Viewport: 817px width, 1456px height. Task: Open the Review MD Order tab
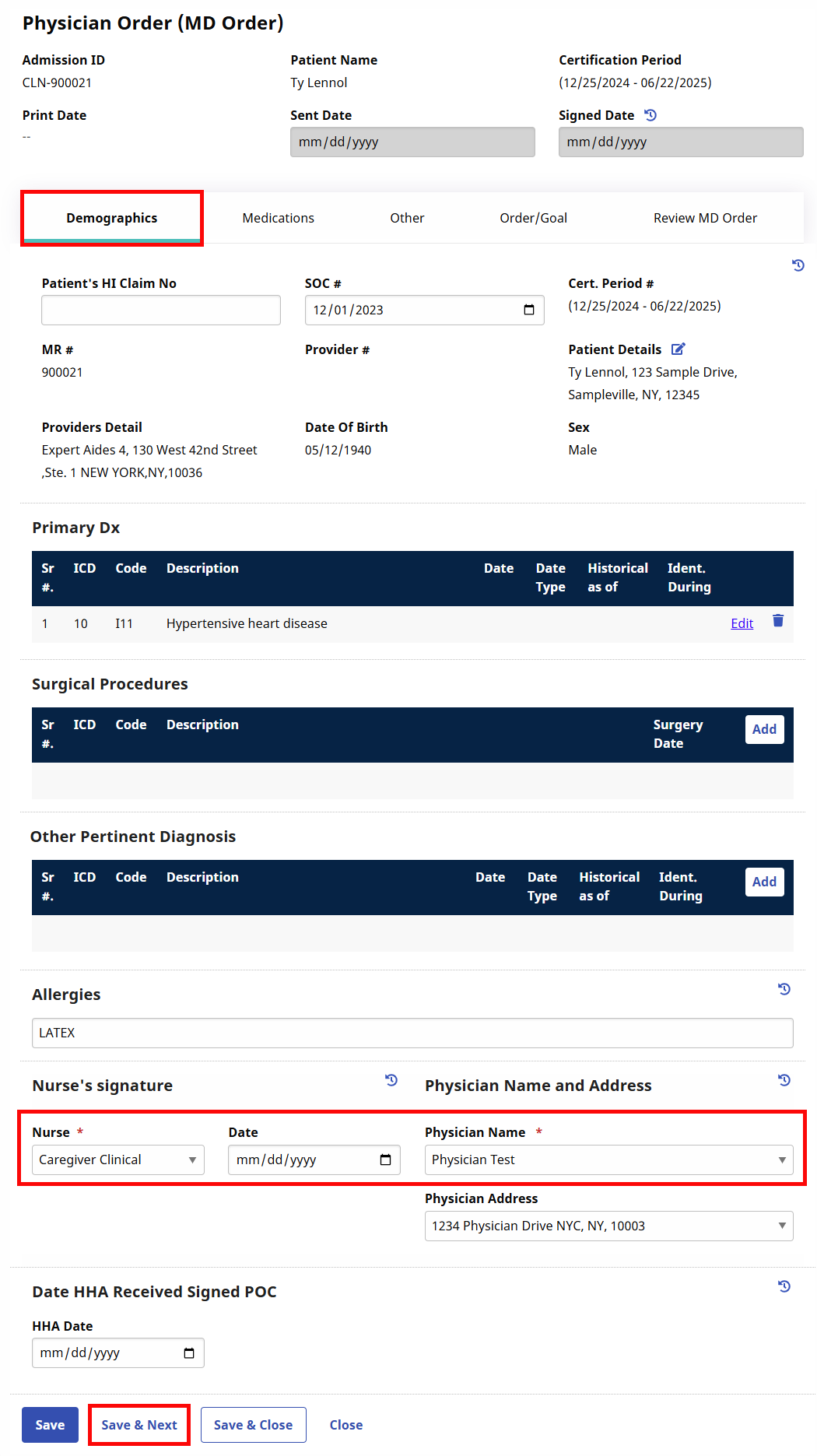pos(705,218)
